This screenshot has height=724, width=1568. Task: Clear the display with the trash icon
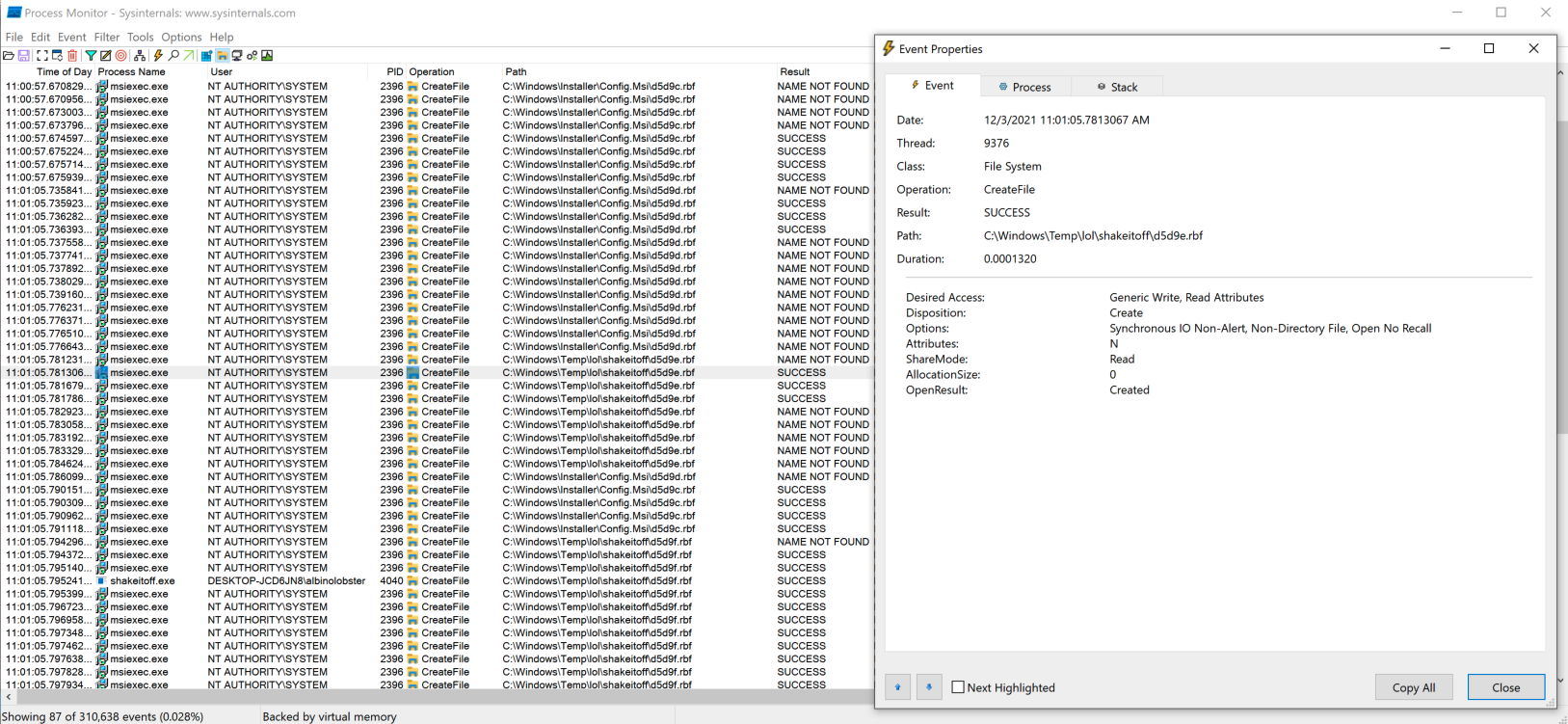tap(72, 56)
